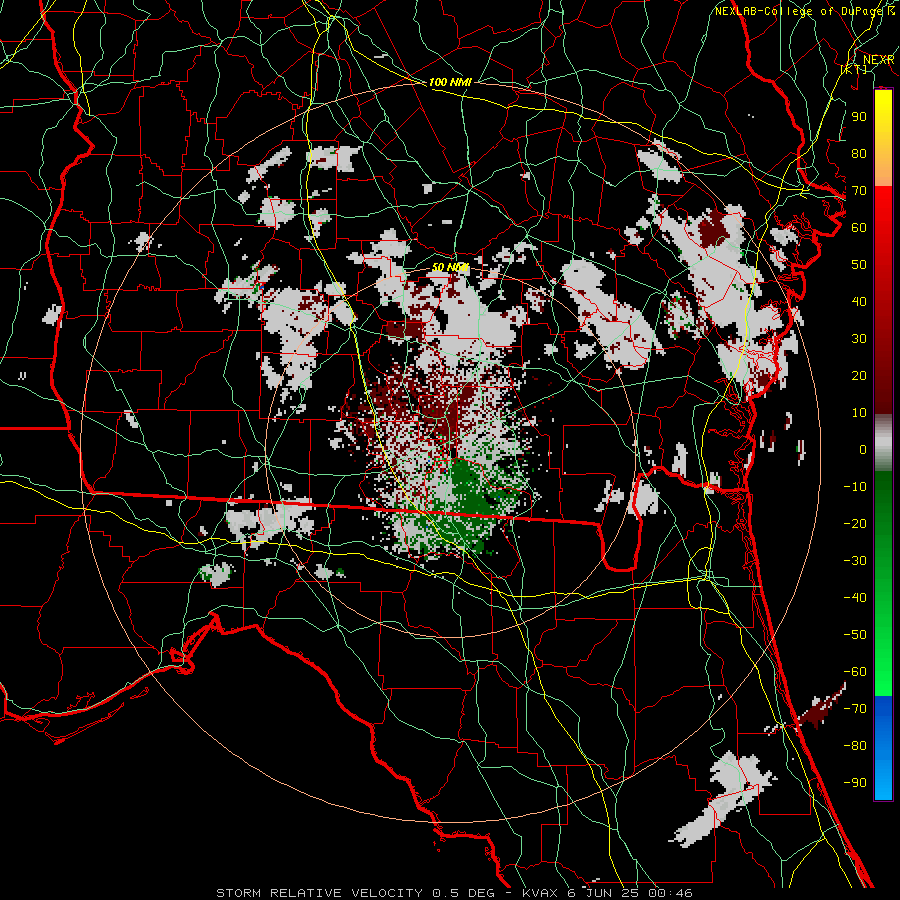Select the -40 value on velocity scale
This screenshot has width=900, height=900.
[x=855, y=598]
